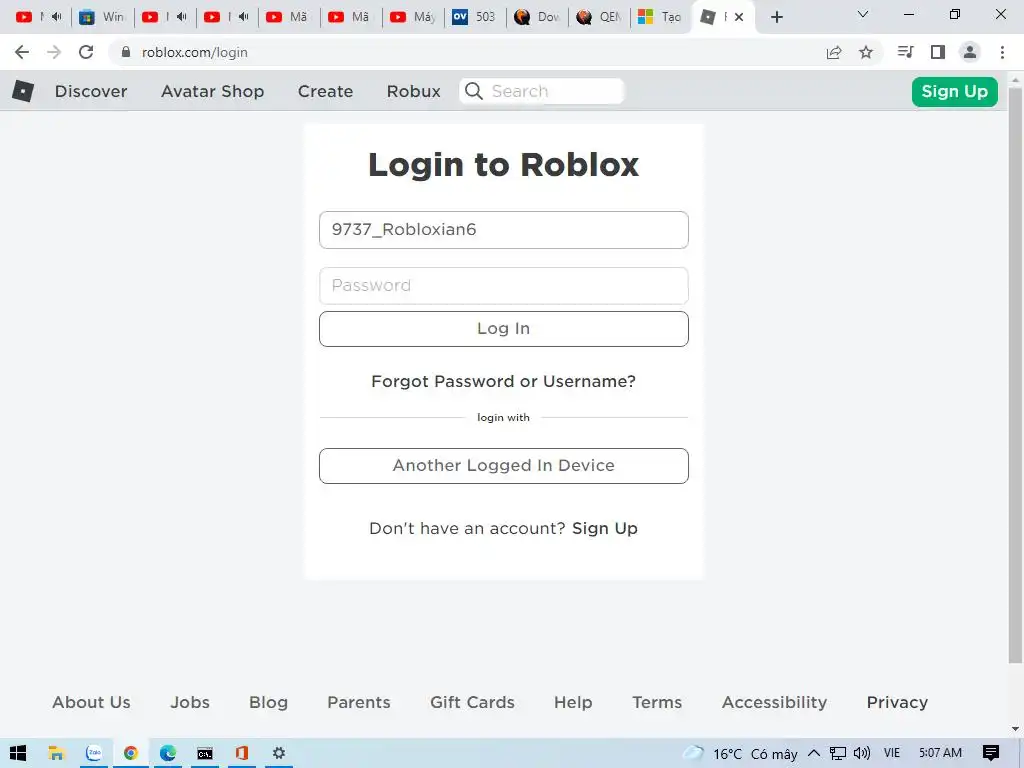Open Accessibility footer link

[x=774, y=702]
